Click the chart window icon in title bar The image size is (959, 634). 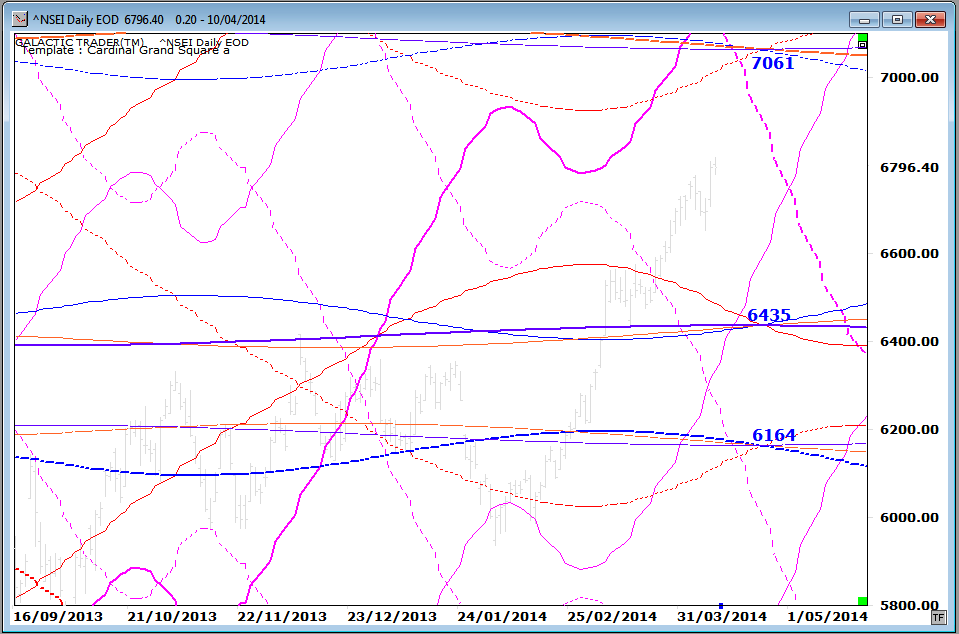coord(20,20)
